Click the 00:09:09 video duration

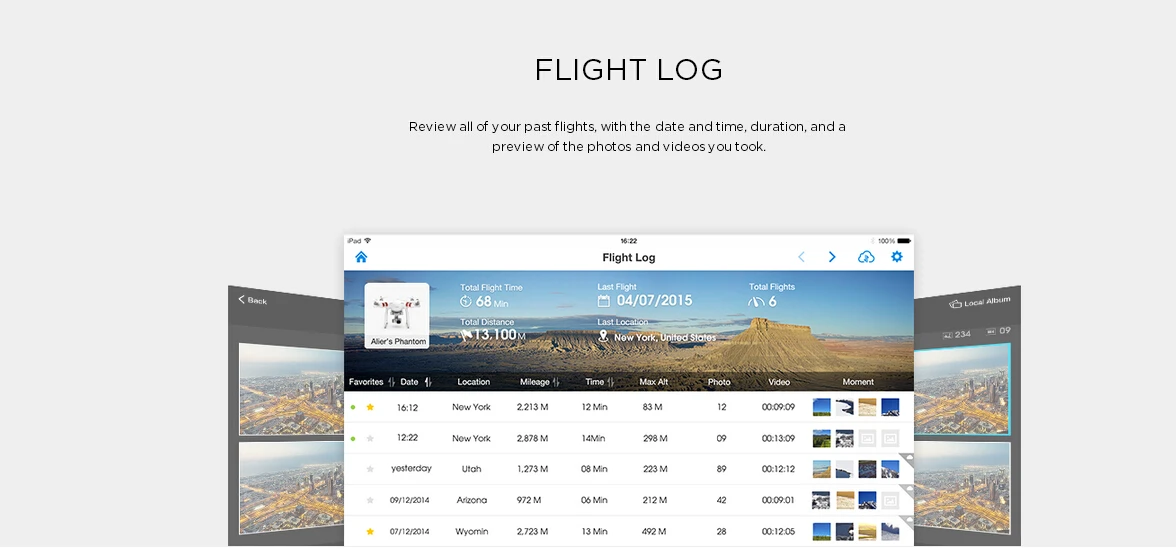coord(778,407)
